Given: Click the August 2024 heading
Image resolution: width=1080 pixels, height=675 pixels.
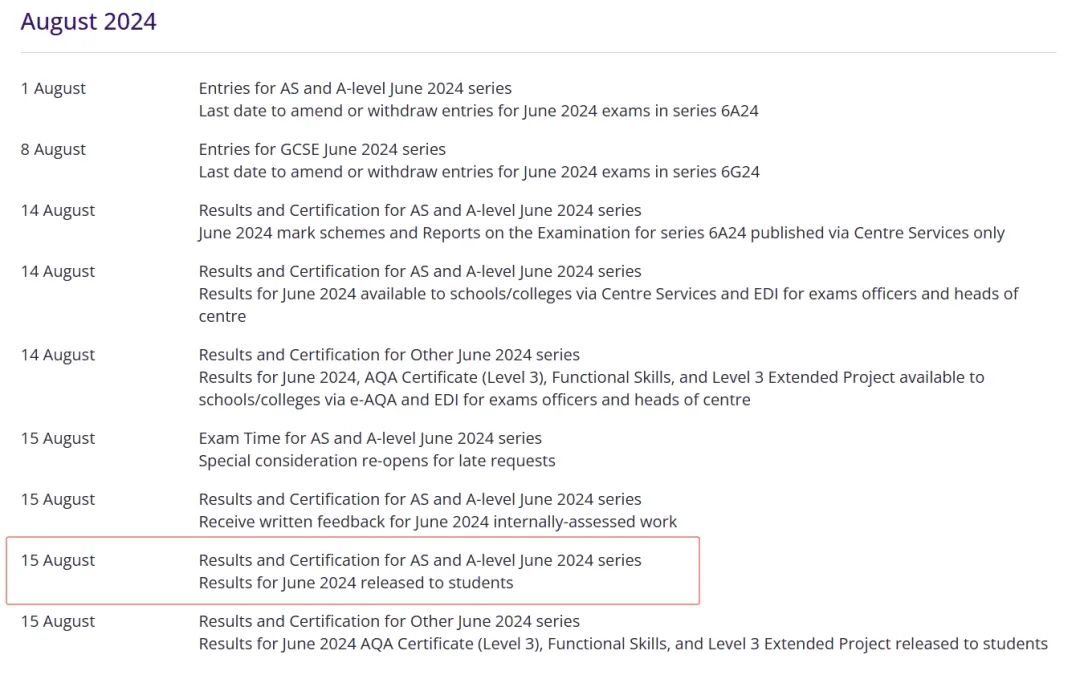Looking at the screenshot, I should pyautogui.click(x=88, y=21).
